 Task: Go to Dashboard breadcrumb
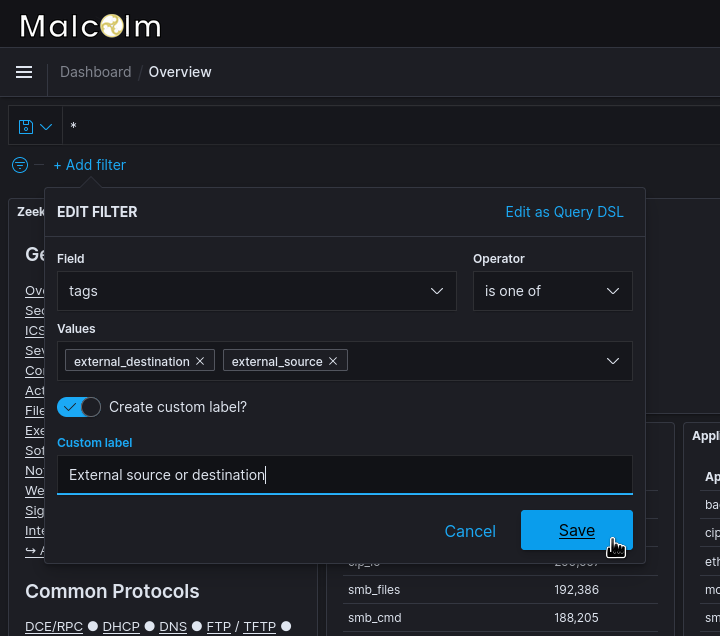tap(96, 72)
